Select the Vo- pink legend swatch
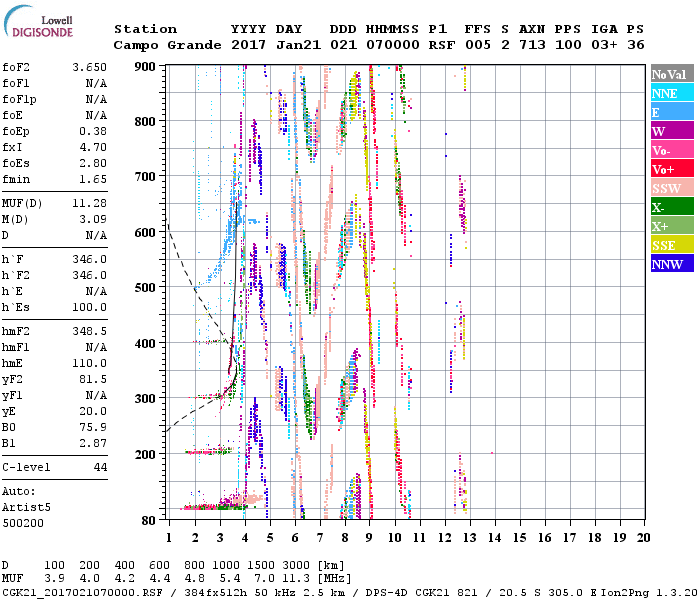Screen dimensions: 700x600 point(671,150)
